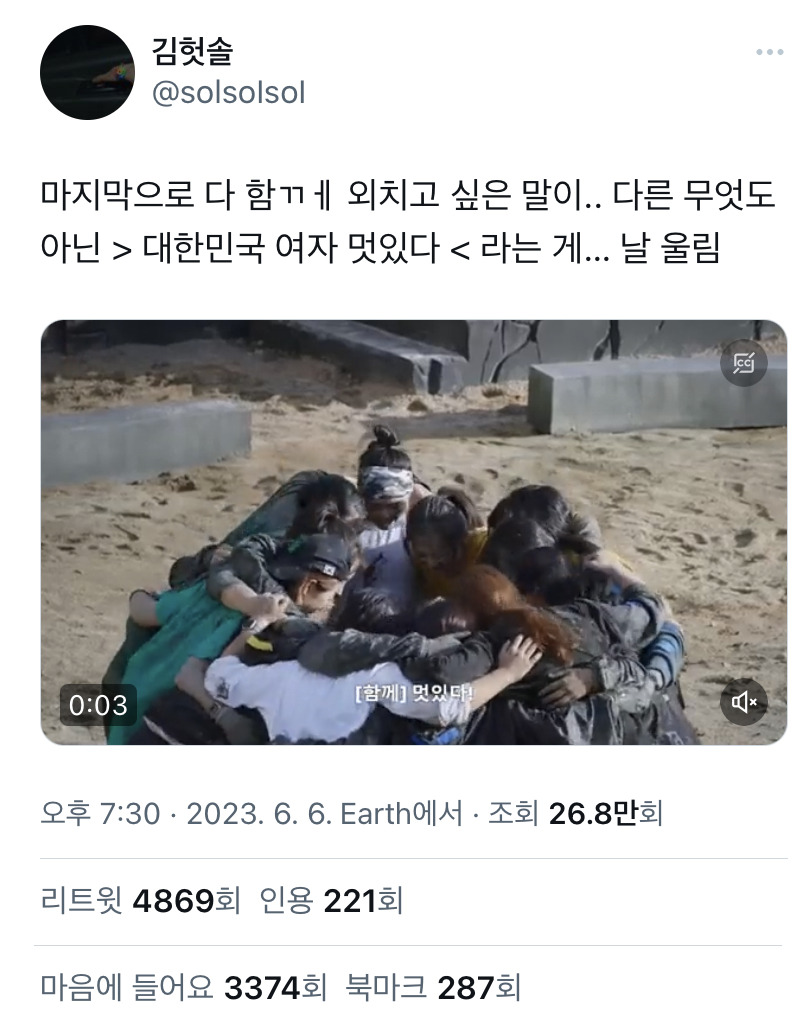Play the video thumbnail of the huddle
The image size is (811, 1015).
pyautogui.click(x=414, y=532)
